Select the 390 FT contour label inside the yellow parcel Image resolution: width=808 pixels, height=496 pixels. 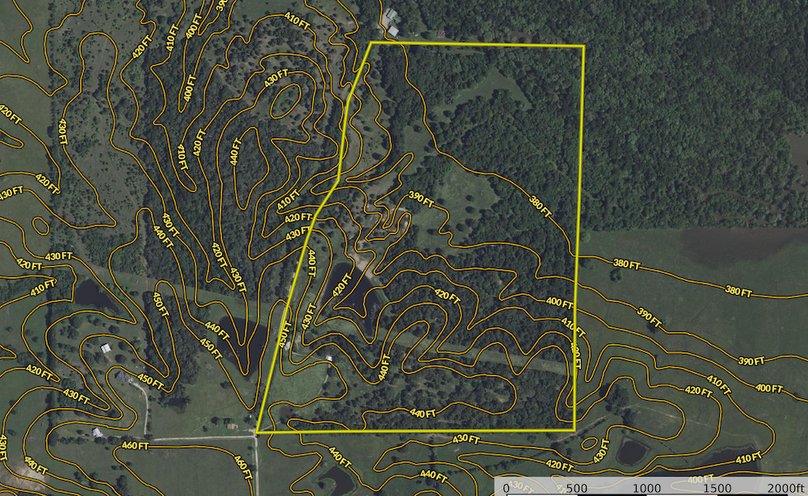pyautogui.click(x=421, y=199)
